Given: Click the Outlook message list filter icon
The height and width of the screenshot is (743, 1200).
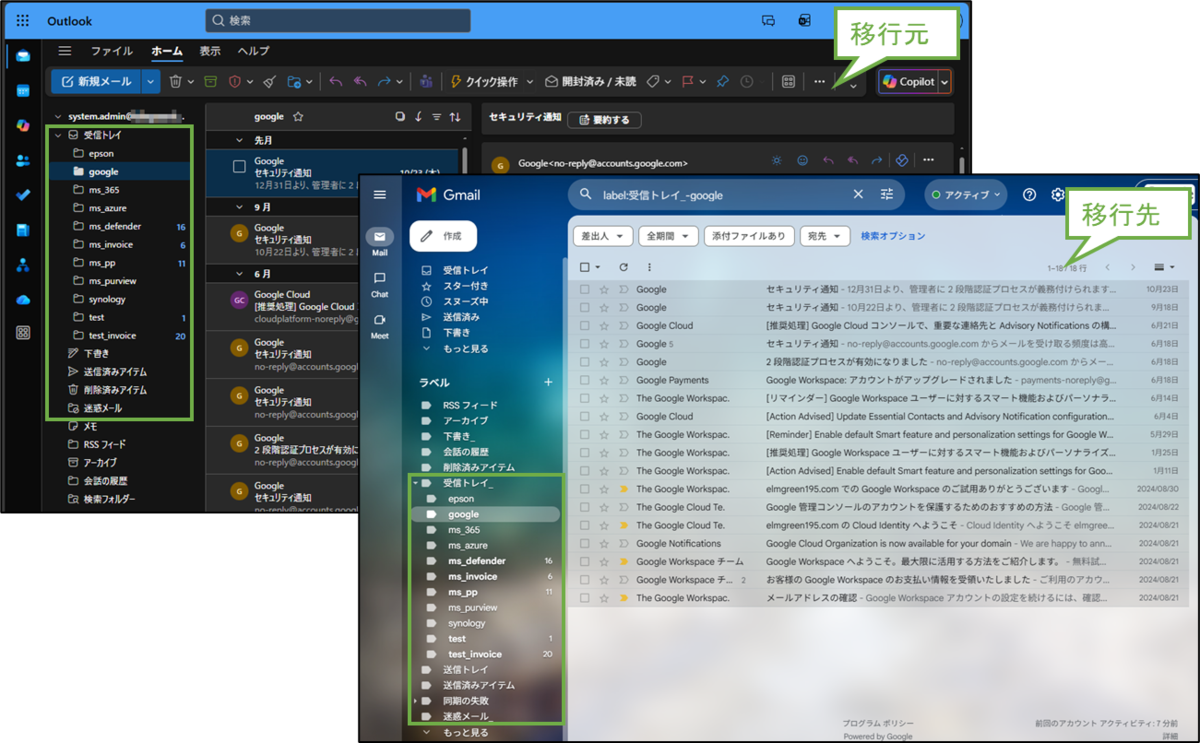Looking at the screenshot, I should click(x=436, y=117).
